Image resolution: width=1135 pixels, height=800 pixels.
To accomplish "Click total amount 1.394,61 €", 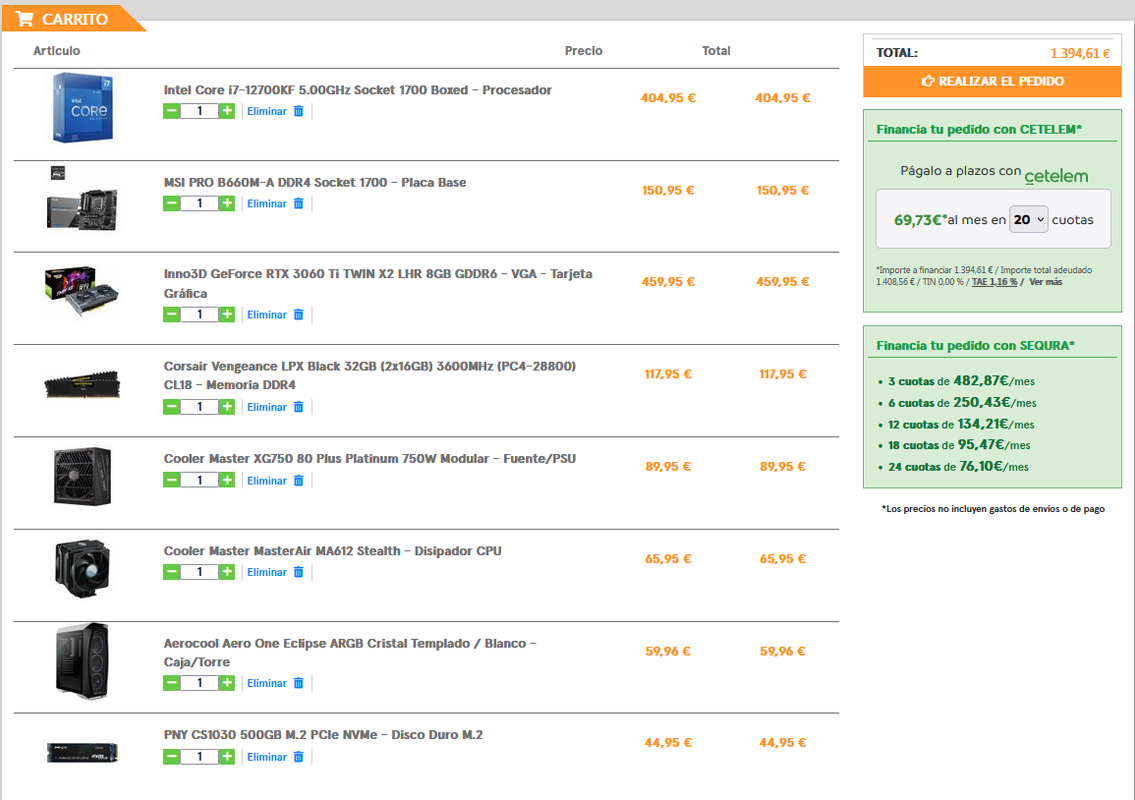I will tap(1080, 53).
